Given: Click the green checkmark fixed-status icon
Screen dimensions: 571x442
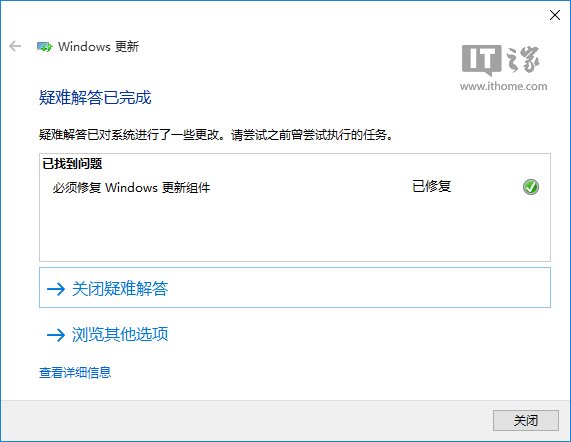Looking at the screenshot, I should coord(531,187).
